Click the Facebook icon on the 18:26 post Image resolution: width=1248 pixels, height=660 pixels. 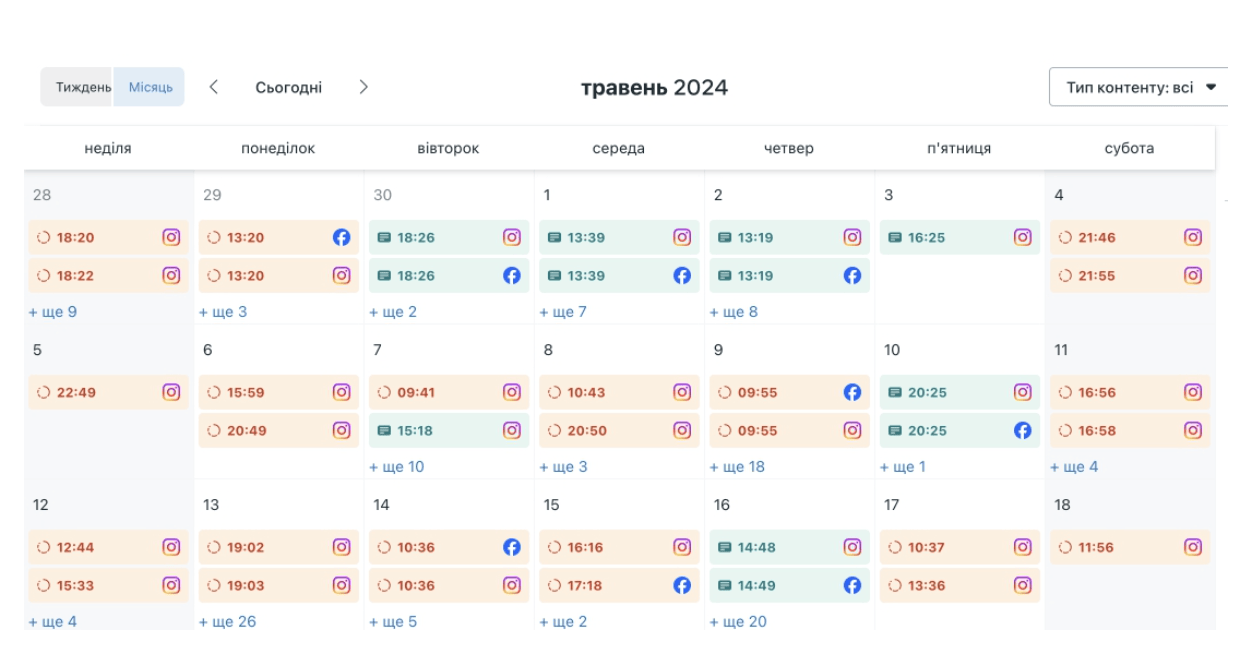coord(511,276)
